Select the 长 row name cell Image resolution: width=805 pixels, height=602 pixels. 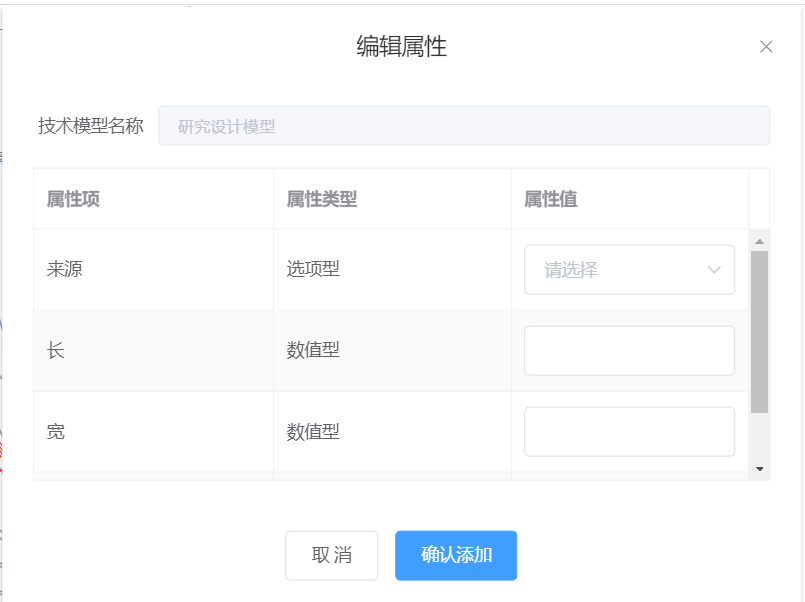(x=56, y=351)
